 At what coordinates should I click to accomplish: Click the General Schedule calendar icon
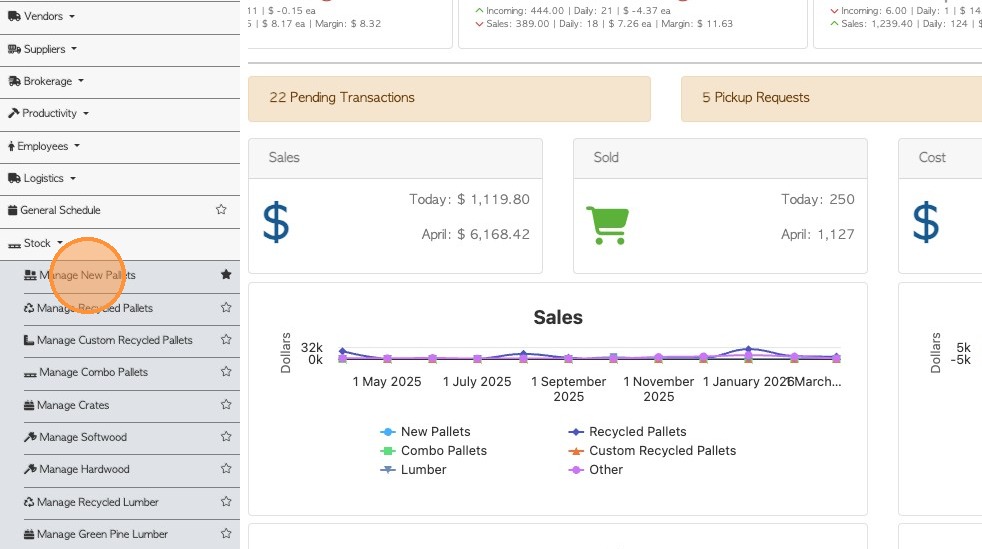13,211
